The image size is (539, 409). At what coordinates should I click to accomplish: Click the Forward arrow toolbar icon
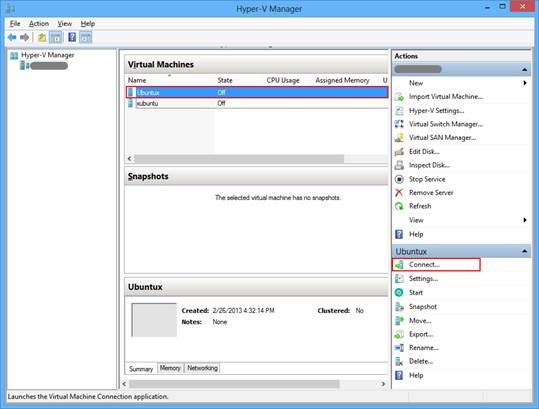point(24,37)
